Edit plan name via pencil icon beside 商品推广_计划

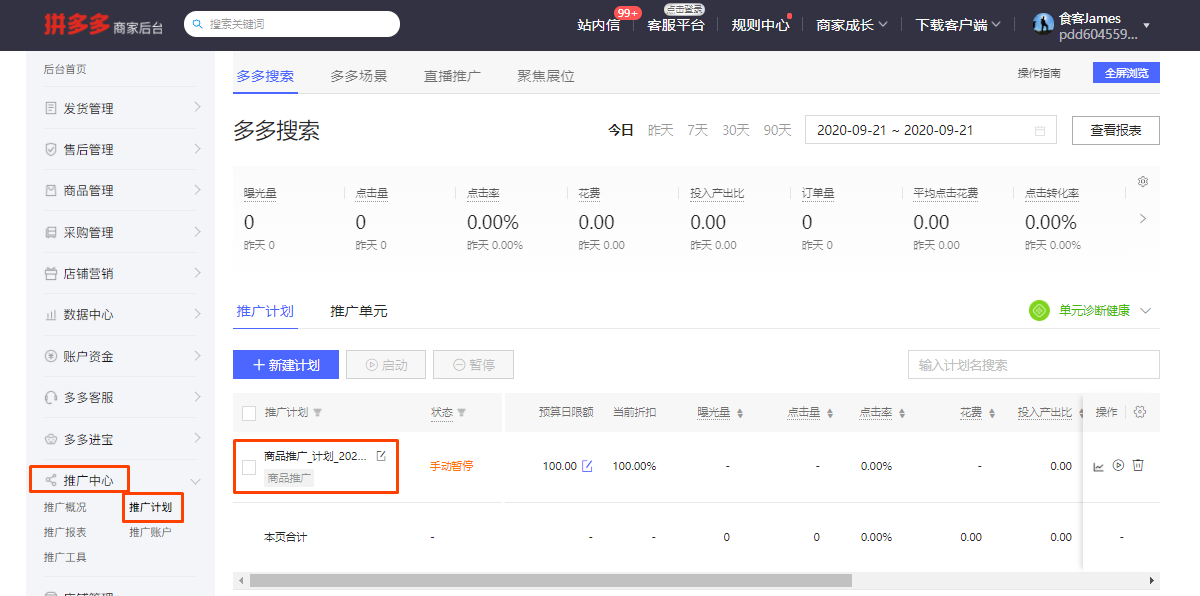[x=381, y=456]
